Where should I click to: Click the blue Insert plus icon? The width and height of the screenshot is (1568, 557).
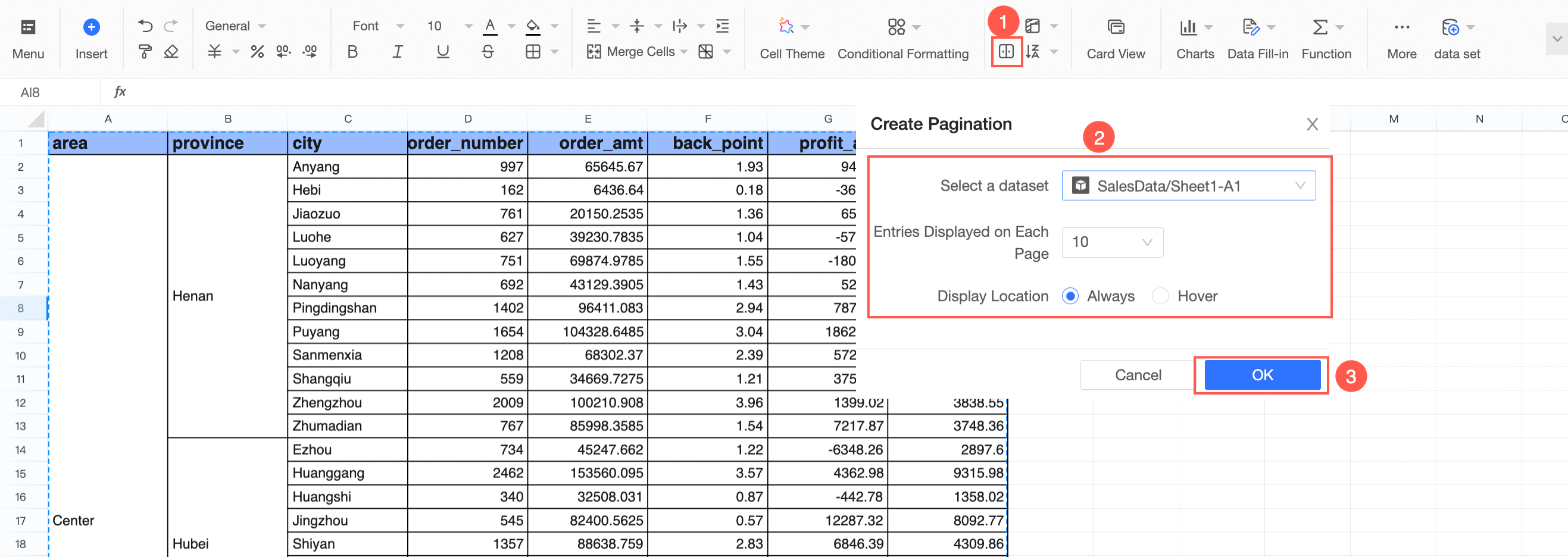point(91,27)
